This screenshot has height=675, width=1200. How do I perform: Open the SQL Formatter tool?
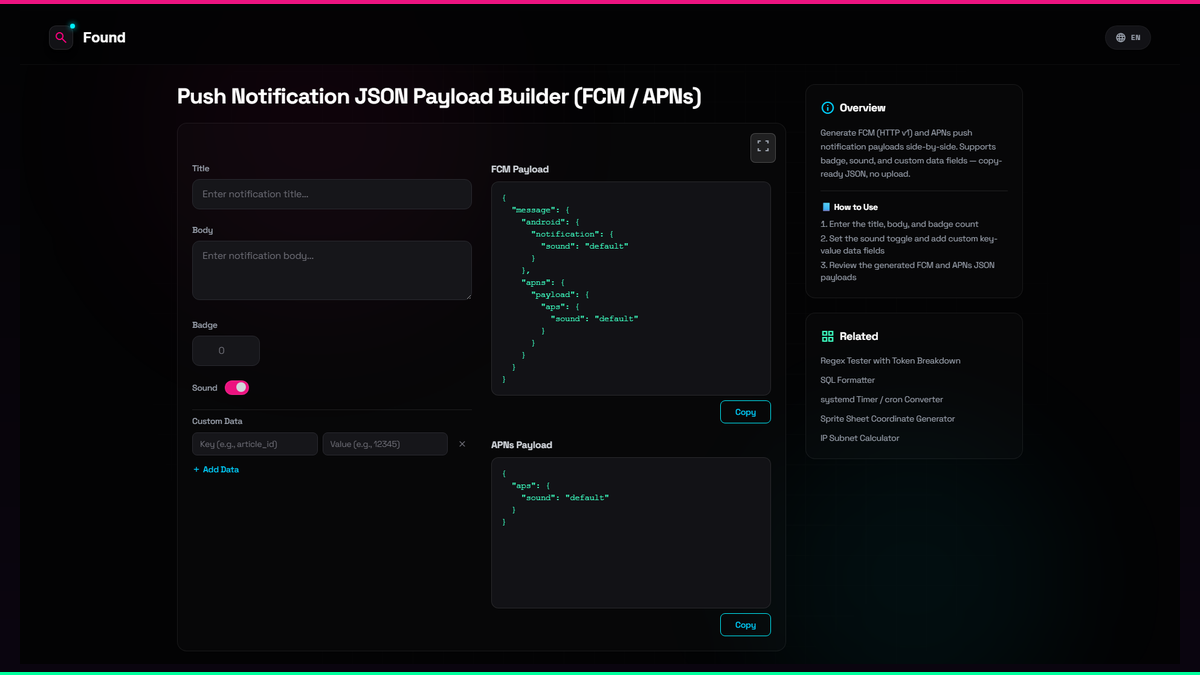click(x=848, y=380)
